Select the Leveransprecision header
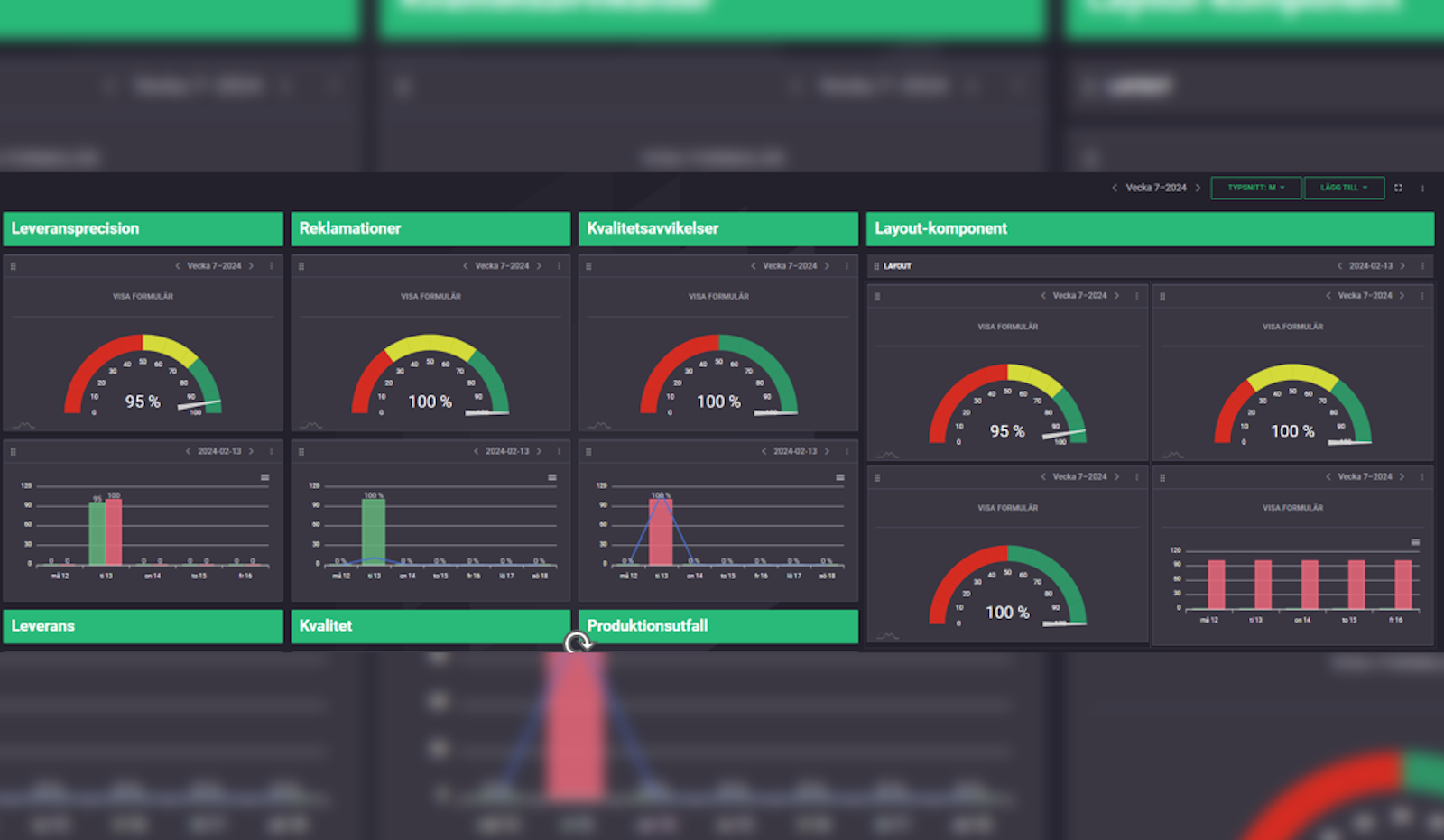The height and width of the screenshot is (840, 1444). click(x=143, y=228)
